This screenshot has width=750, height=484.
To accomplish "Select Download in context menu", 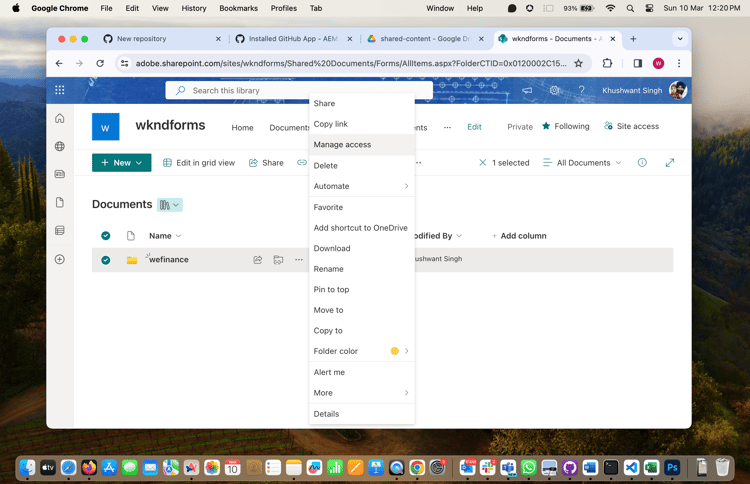I will (362, 248).
